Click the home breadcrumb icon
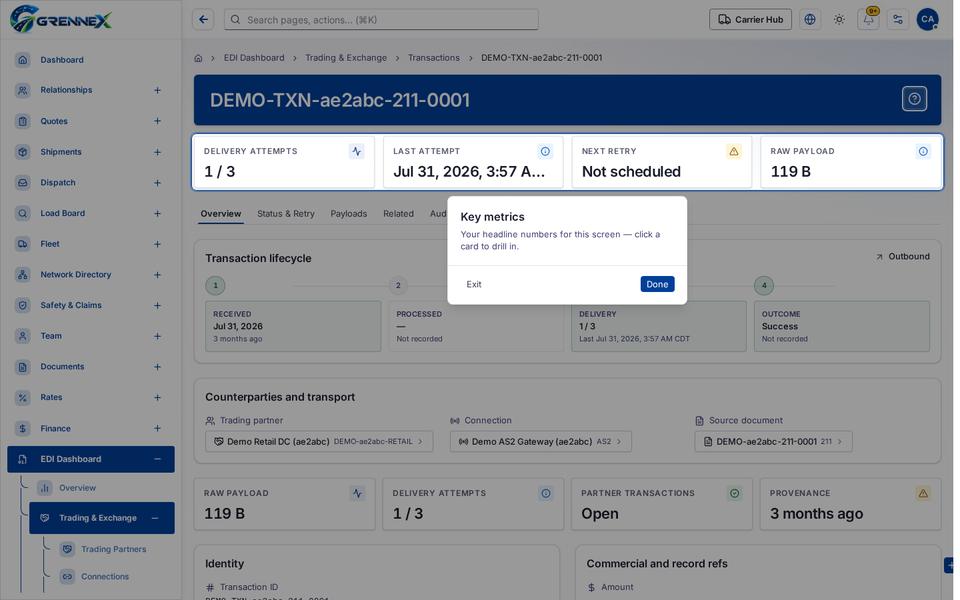 pos(198,58)
